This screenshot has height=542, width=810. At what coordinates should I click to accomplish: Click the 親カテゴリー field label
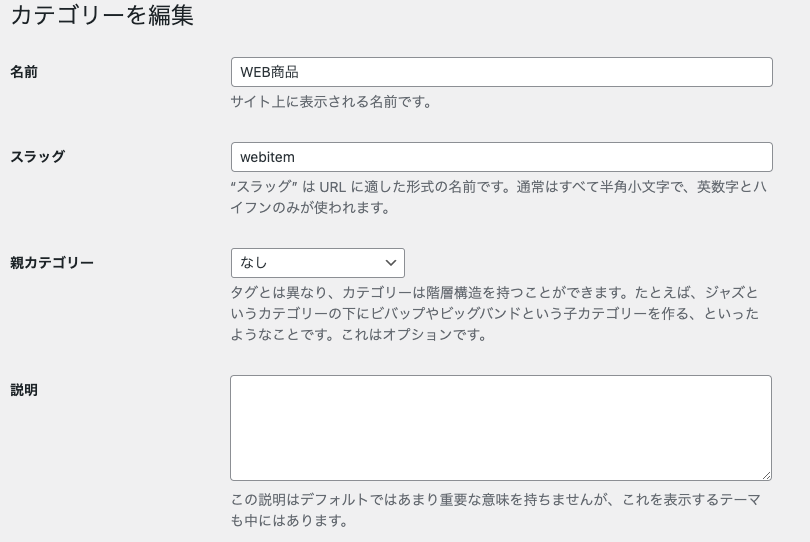[x=52, y=263]
